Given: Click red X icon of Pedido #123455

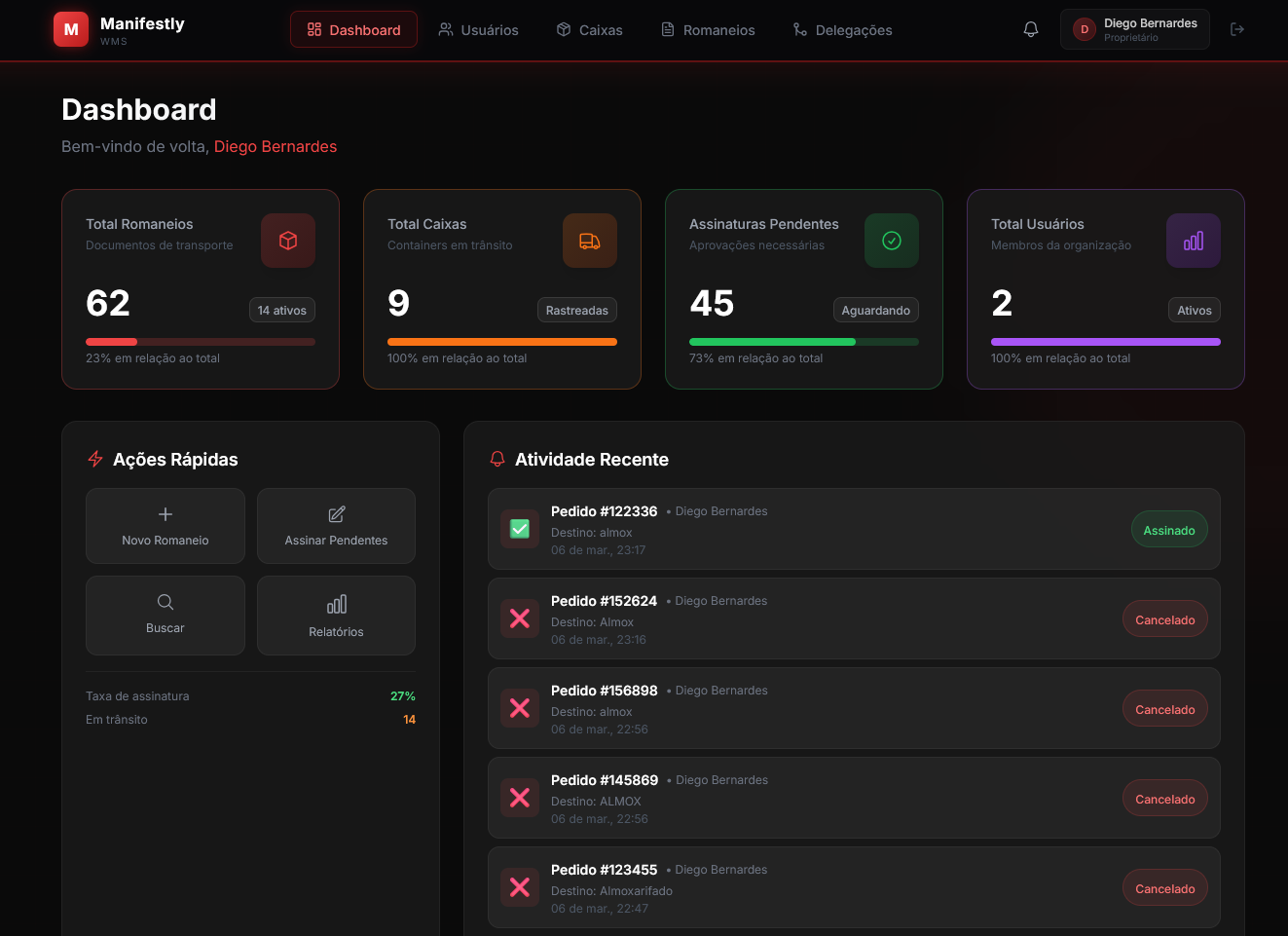Looking at the screenshot, I should (x=520, y=887).
